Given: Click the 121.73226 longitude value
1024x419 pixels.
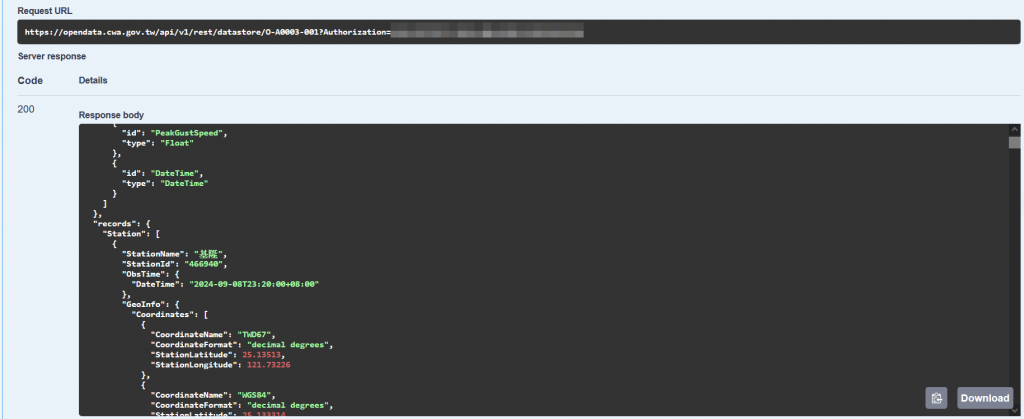Looking at the screenshot, I should coord(269,365).
